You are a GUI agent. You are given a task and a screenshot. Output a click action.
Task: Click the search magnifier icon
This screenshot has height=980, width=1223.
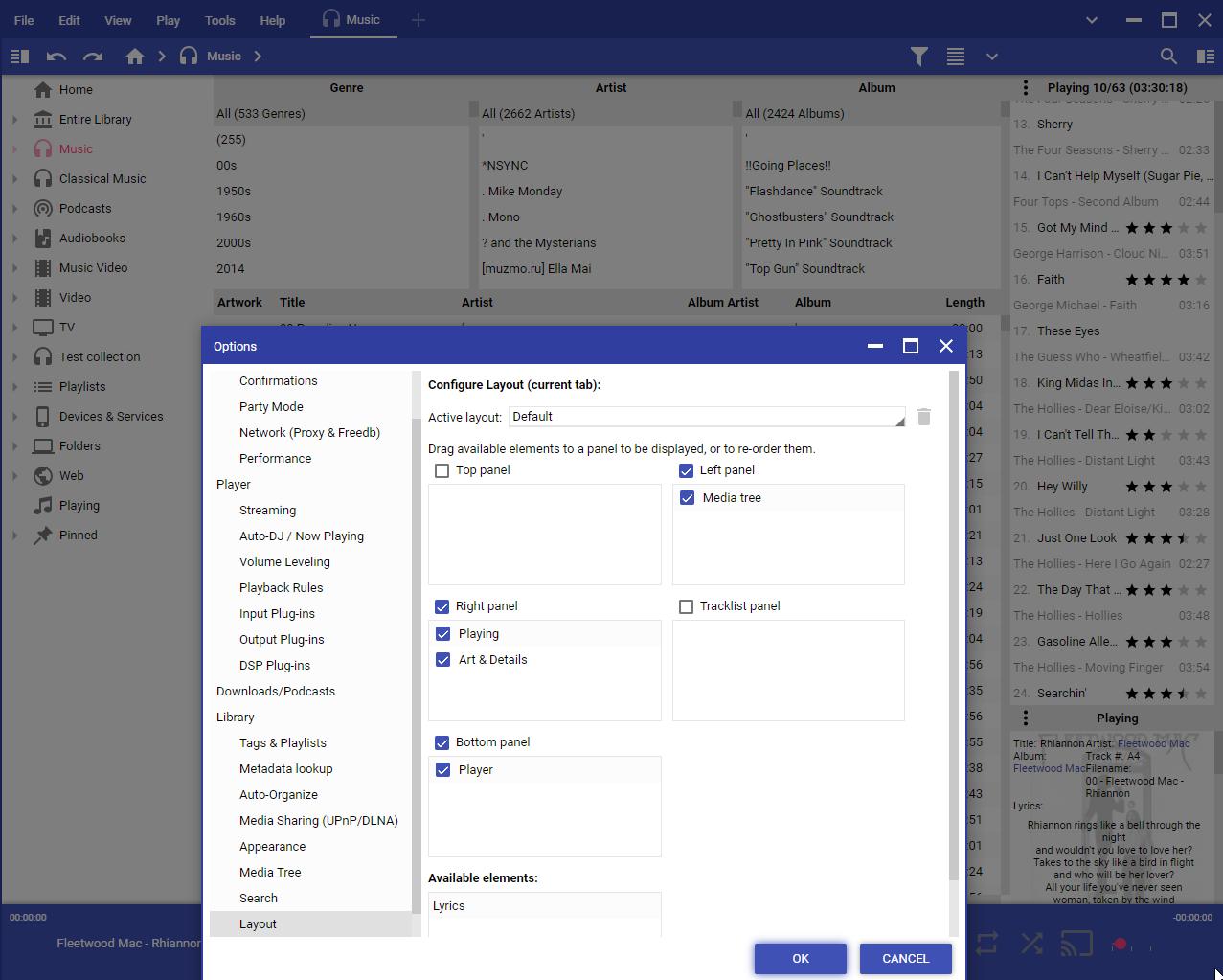click(x=1168, y=57)
